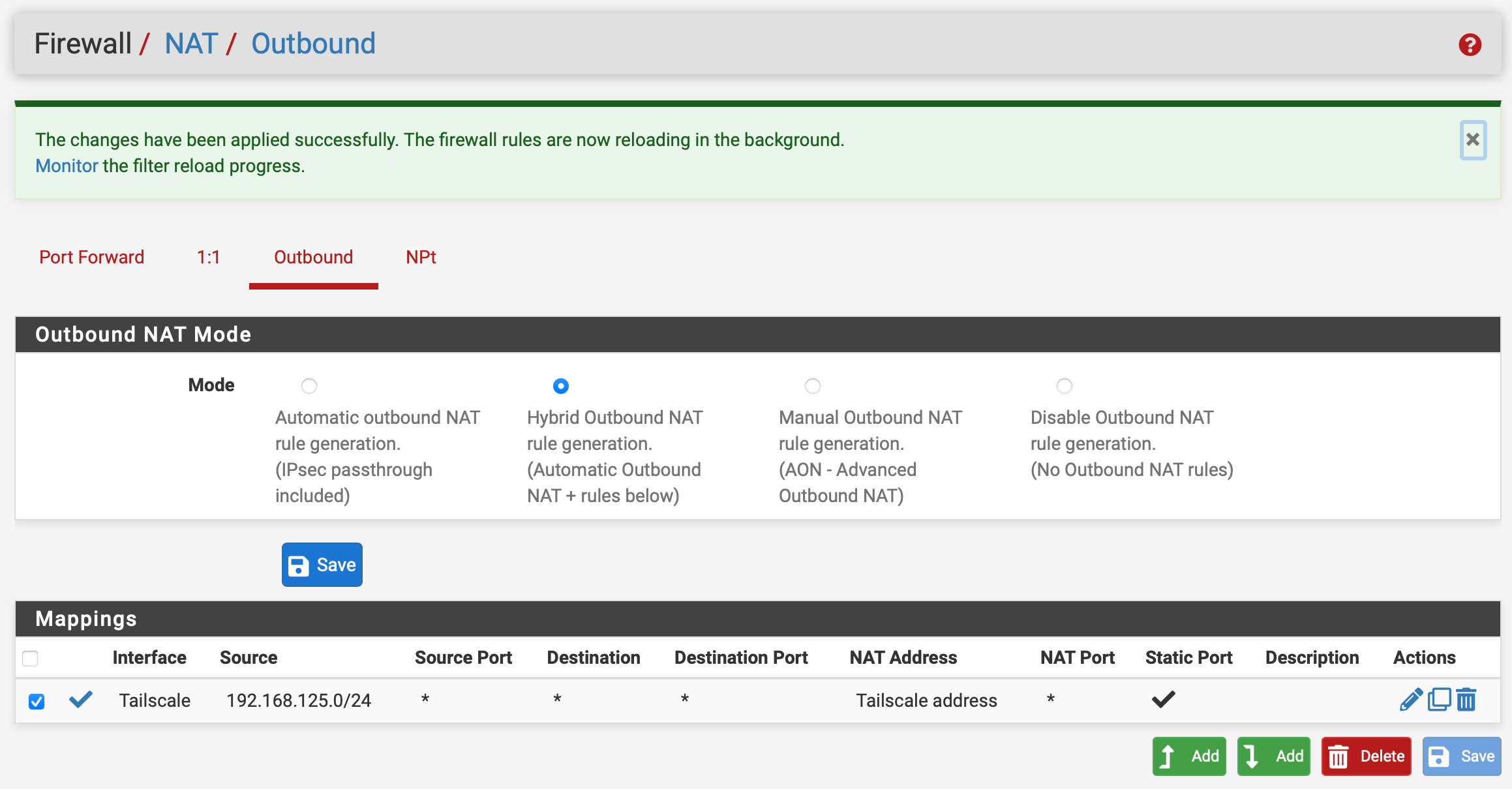This screenshot has width=1512, height=789.
Task: Choose Hybrid Outbound NAT radio button
Action: click(560, 386)
